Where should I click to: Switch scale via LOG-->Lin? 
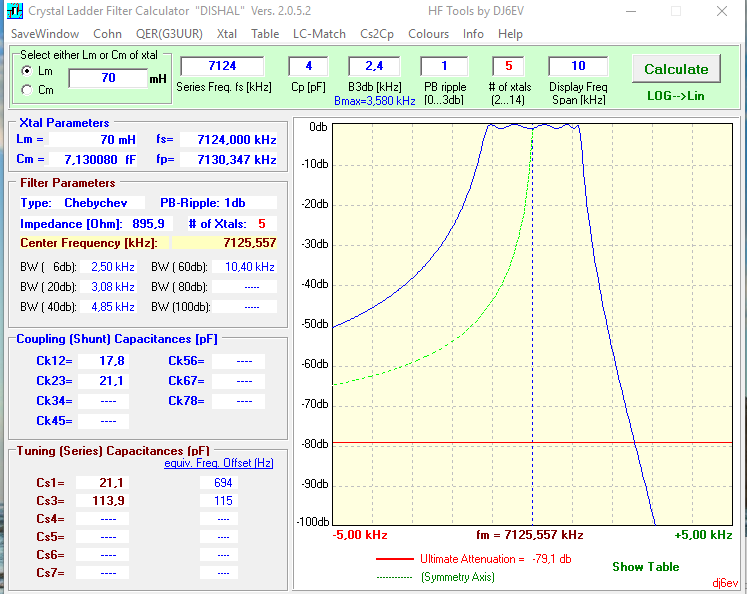point(676,96)
